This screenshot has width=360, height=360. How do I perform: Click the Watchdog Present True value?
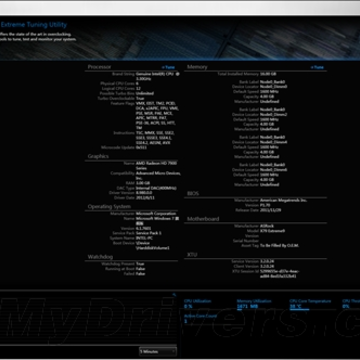click(x=140, y=264)
